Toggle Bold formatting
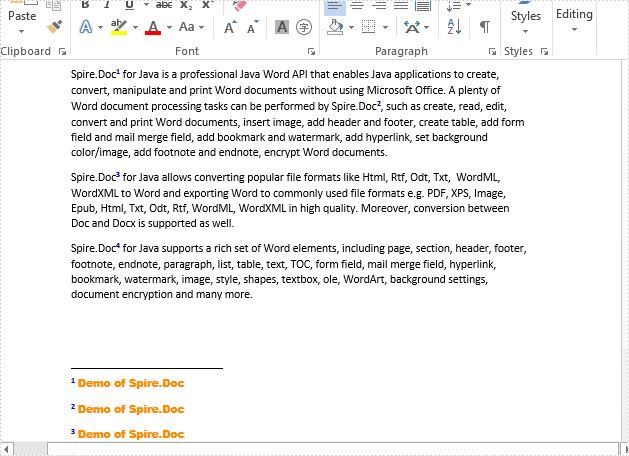Image resolution: width=629 pixels, height=456 pixels. click(85, 5)
